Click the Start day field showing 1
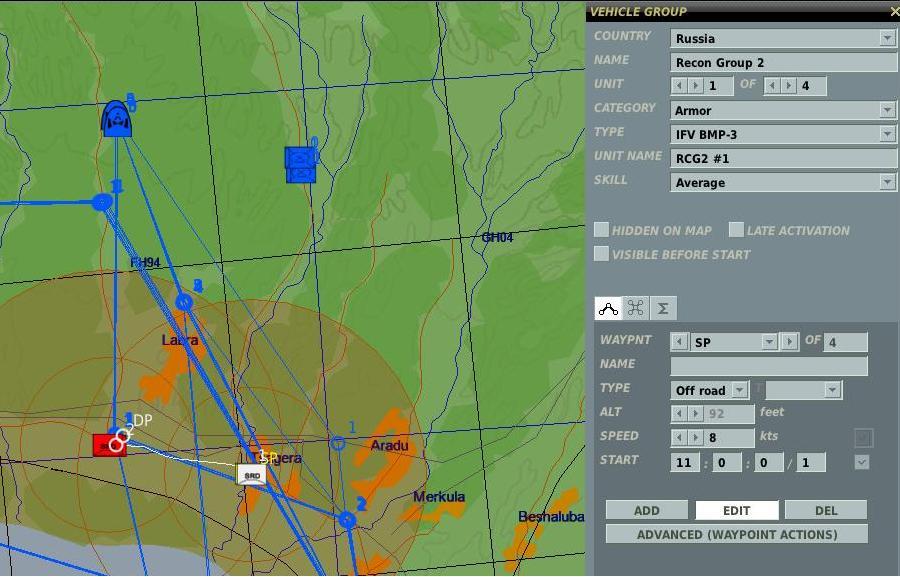This screenshot has width=900, height=577. point(811,462)
